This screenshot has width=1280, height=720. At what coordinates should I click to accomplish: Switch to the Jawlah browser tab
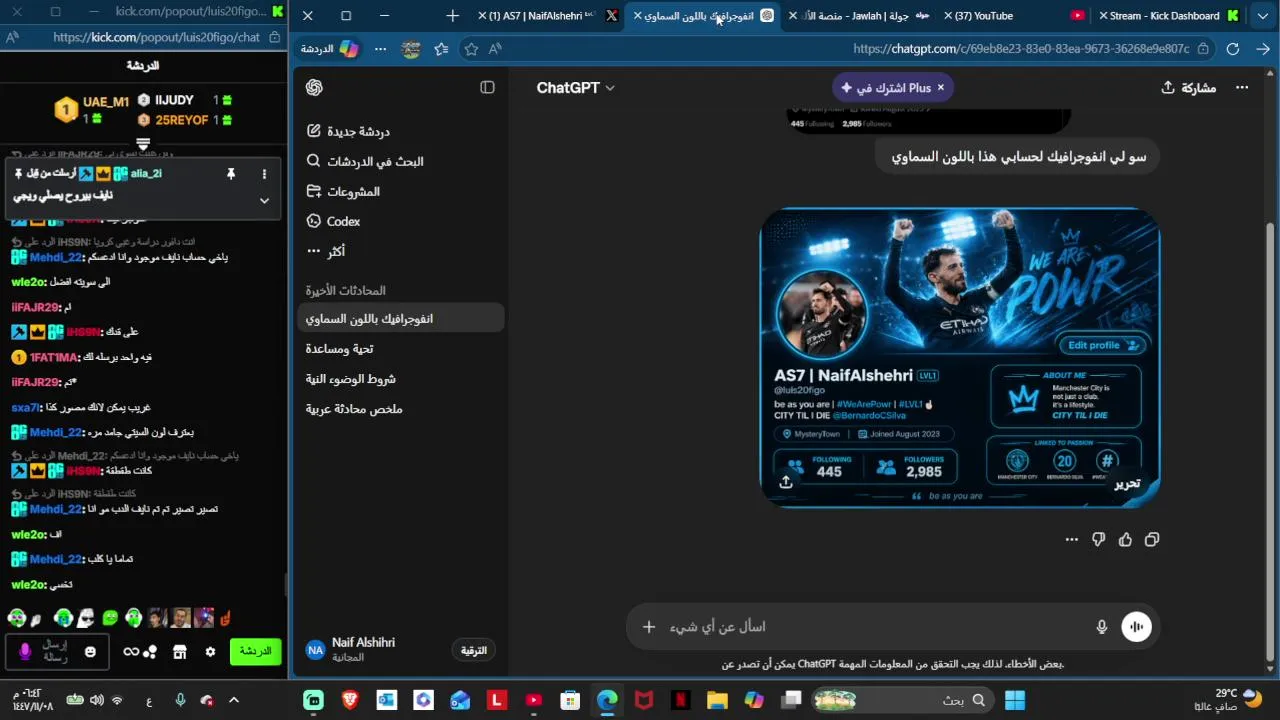coord(860,16)
